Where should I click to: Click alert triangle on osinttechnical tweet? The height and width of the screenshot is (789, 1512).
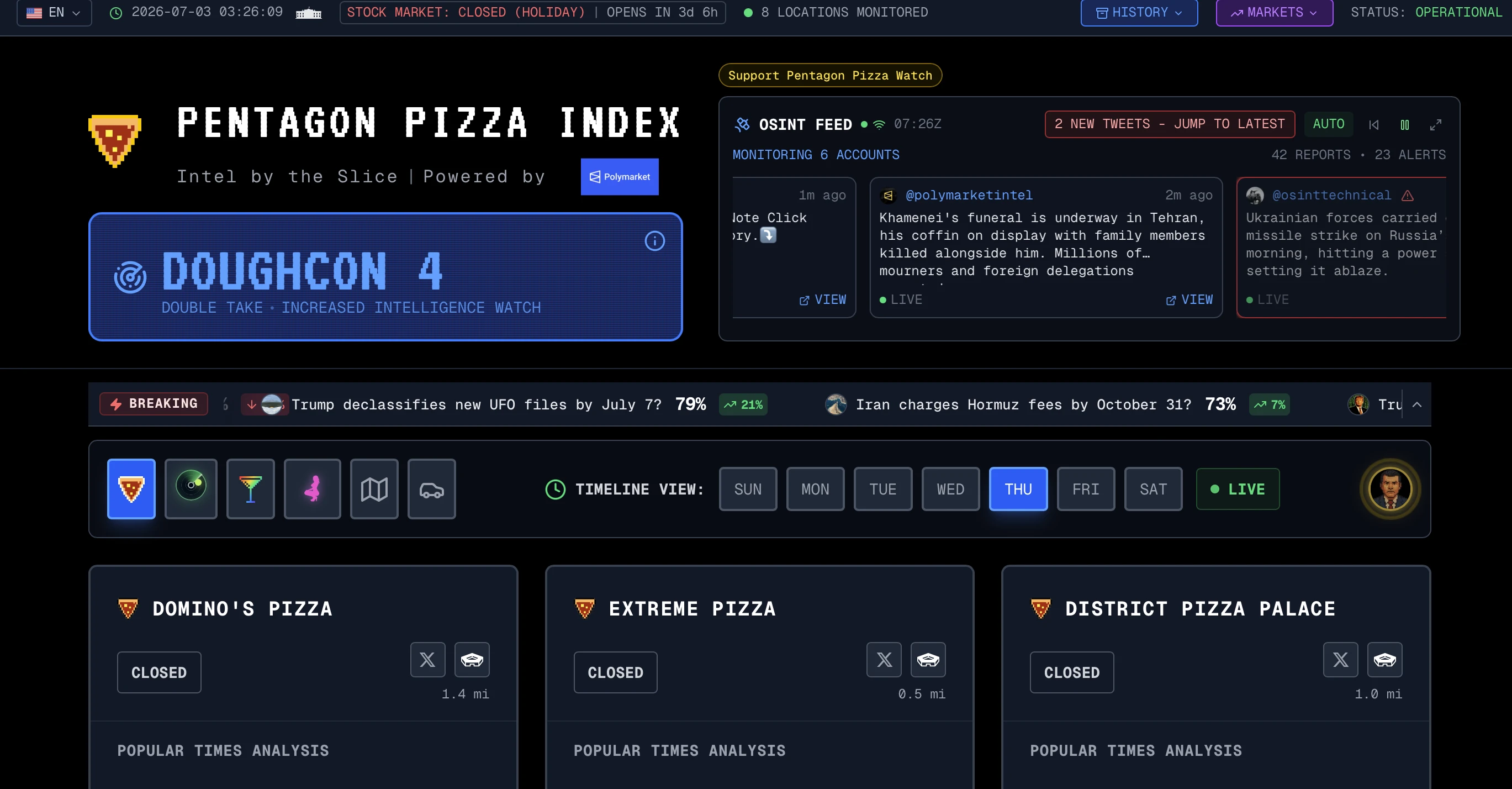click(1408, 196)
